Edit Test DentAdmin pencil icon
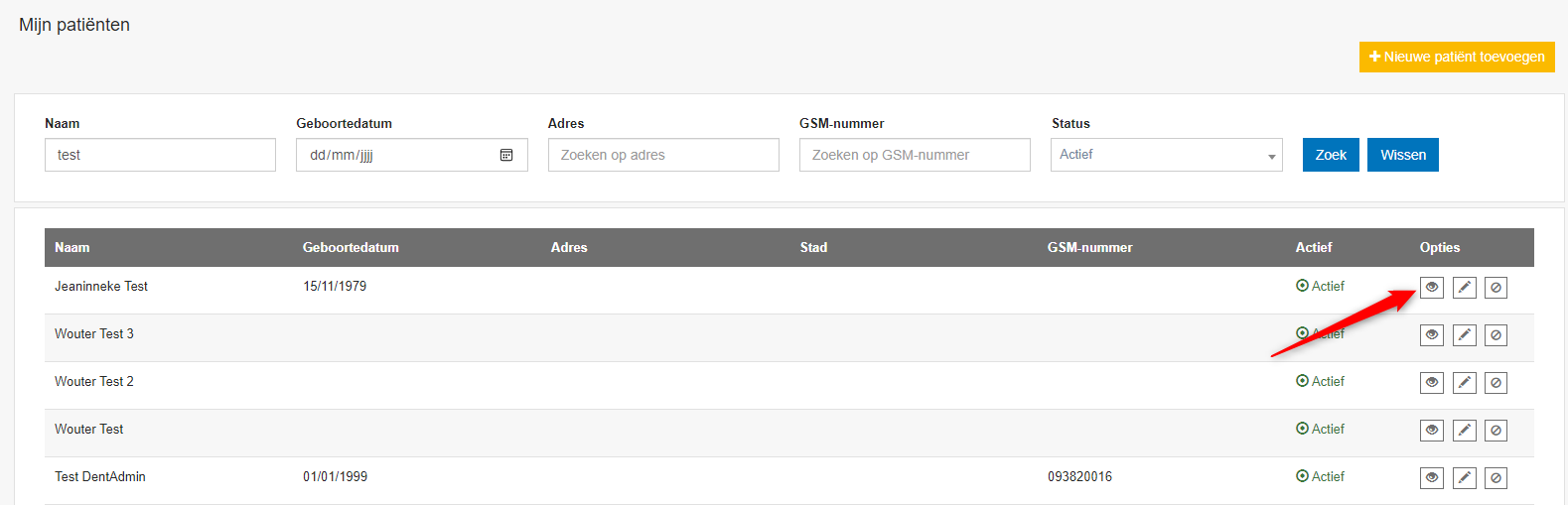Screen dimensions: 1568x505 coord(1464,478)
